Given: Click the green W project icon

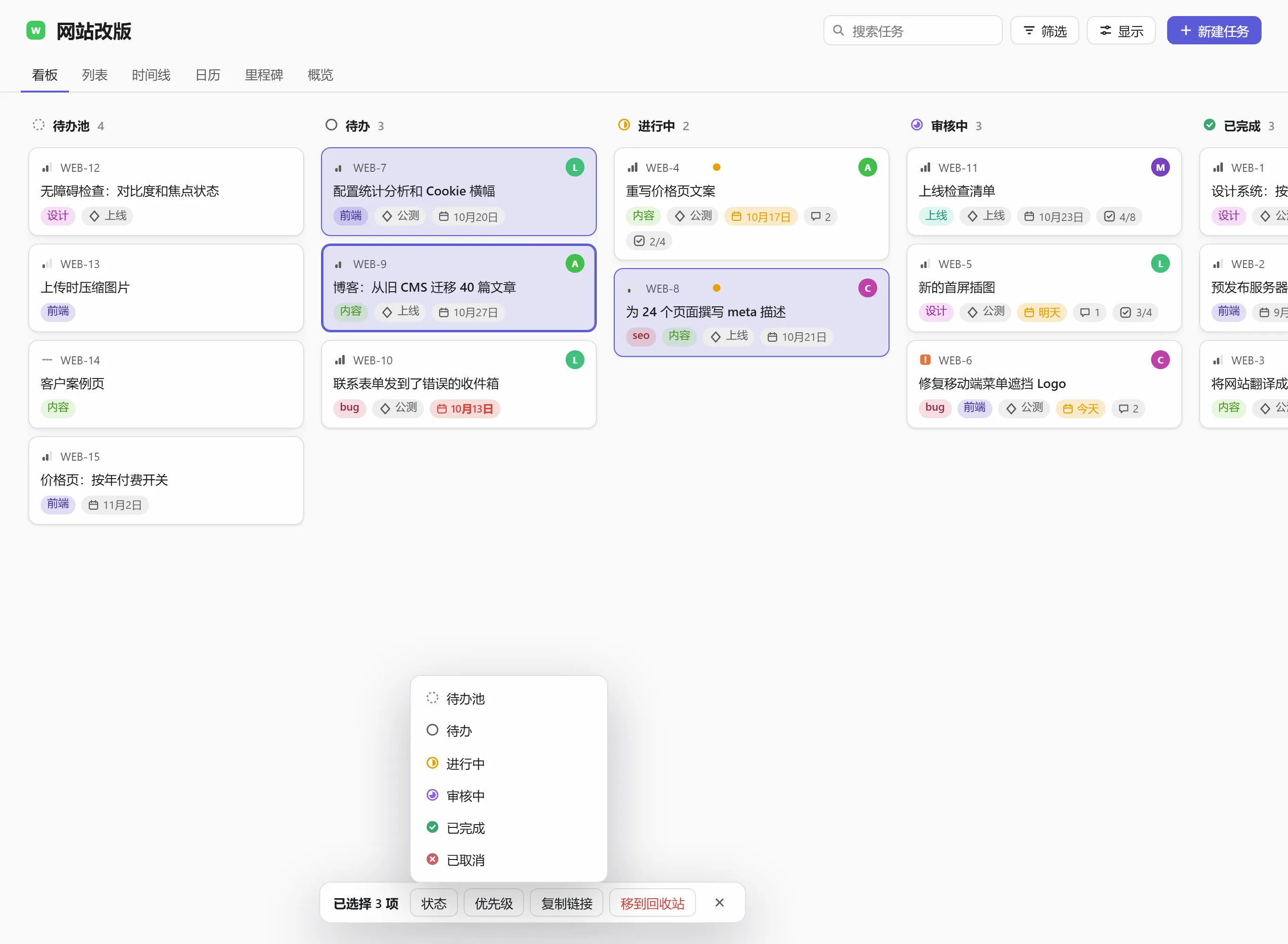Looking at the screenshot, I should [x=35, y=30].
